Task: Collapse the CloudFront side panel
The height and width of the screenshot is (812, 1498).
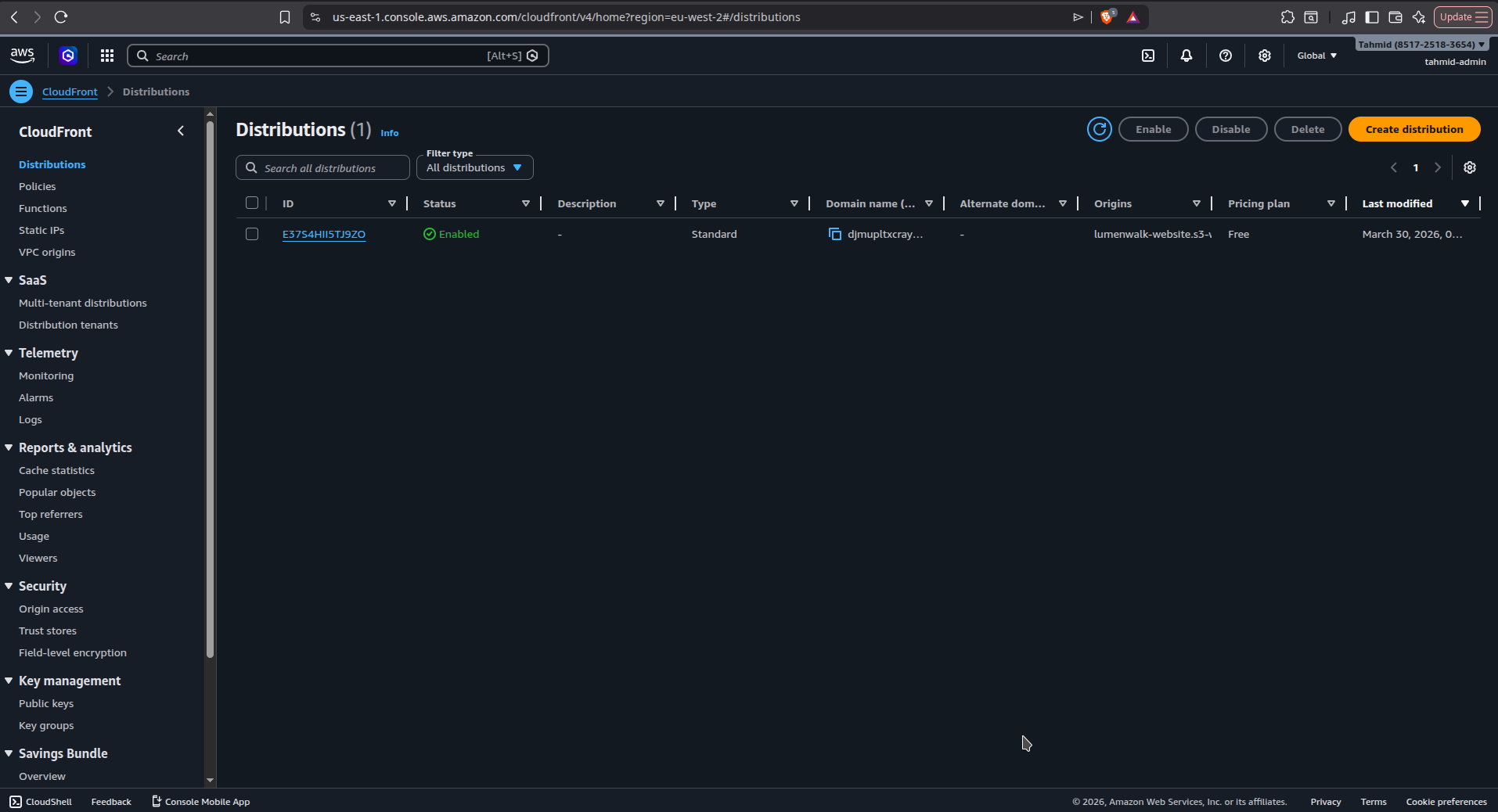Action: (181, 131)
